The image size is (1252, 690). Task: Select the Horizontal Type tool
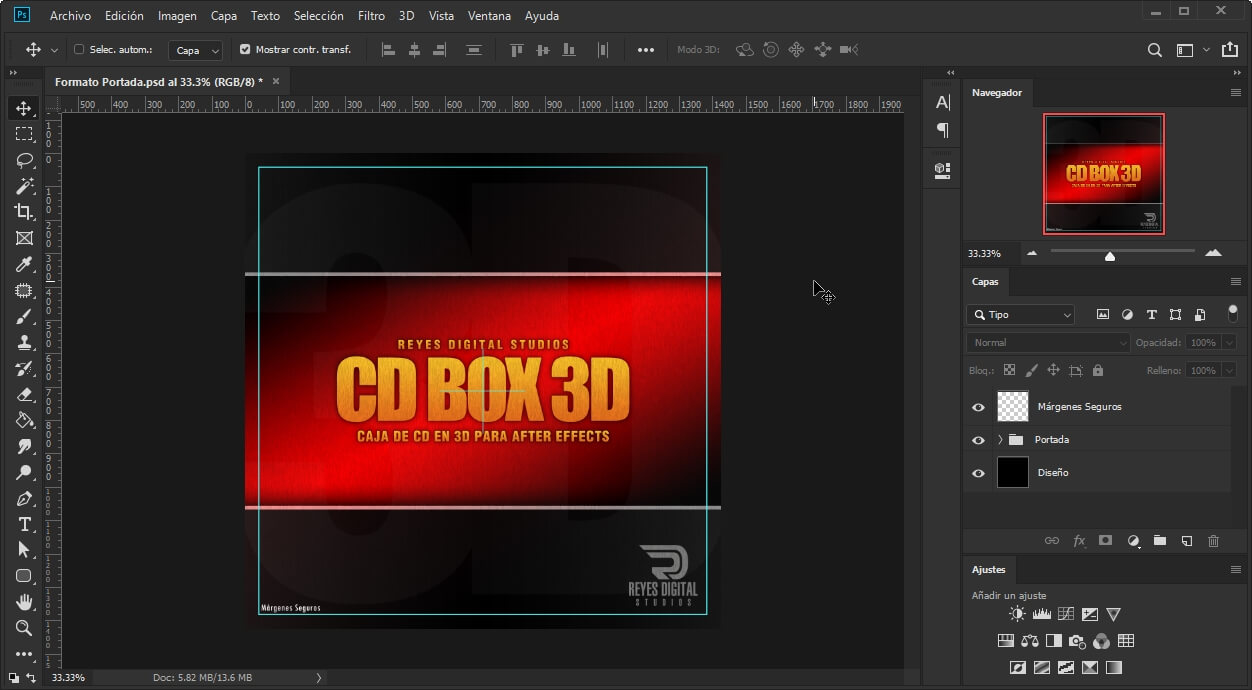[x=24, y=524]
